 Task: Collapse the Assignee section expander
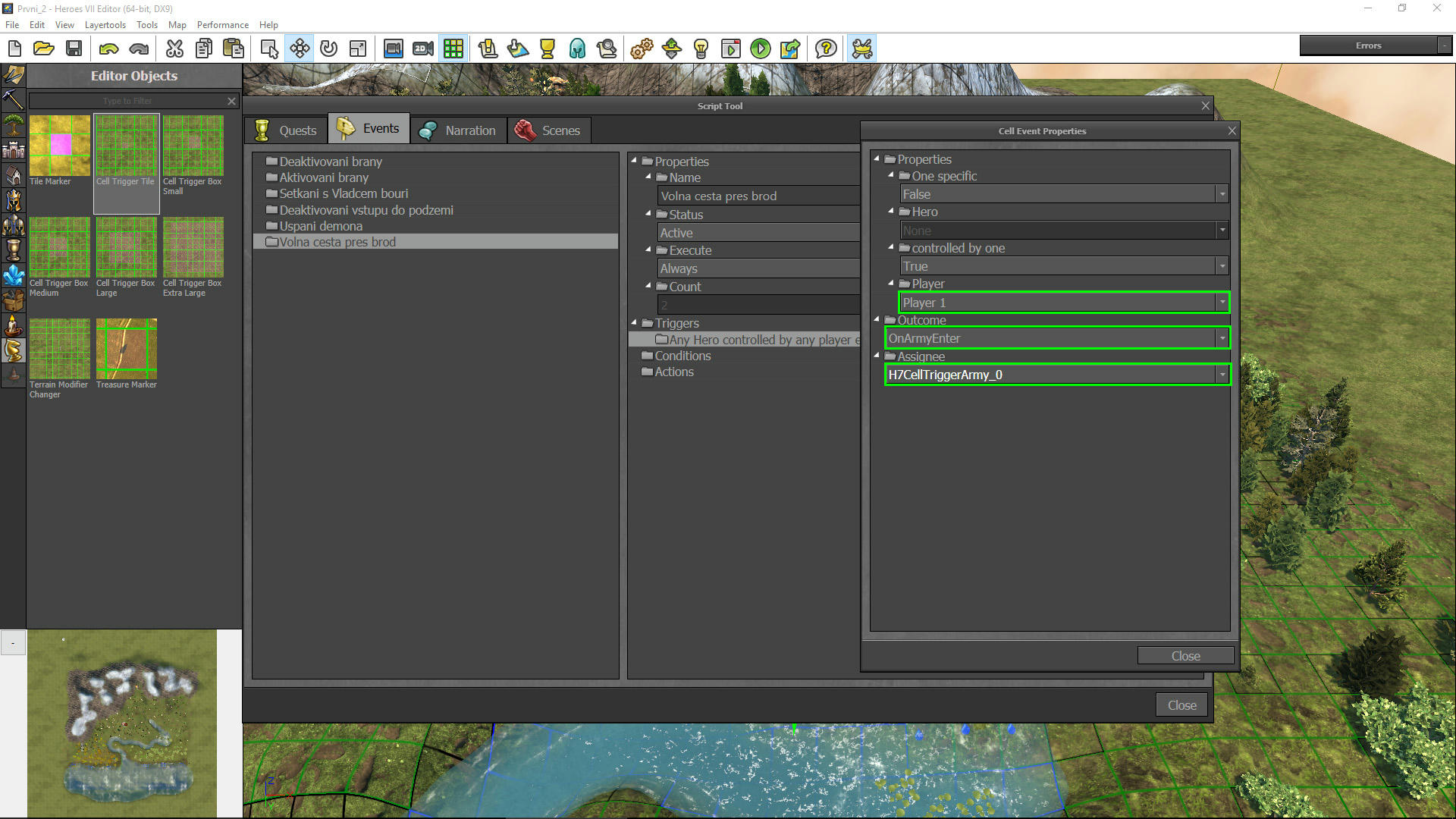(877, 356)
